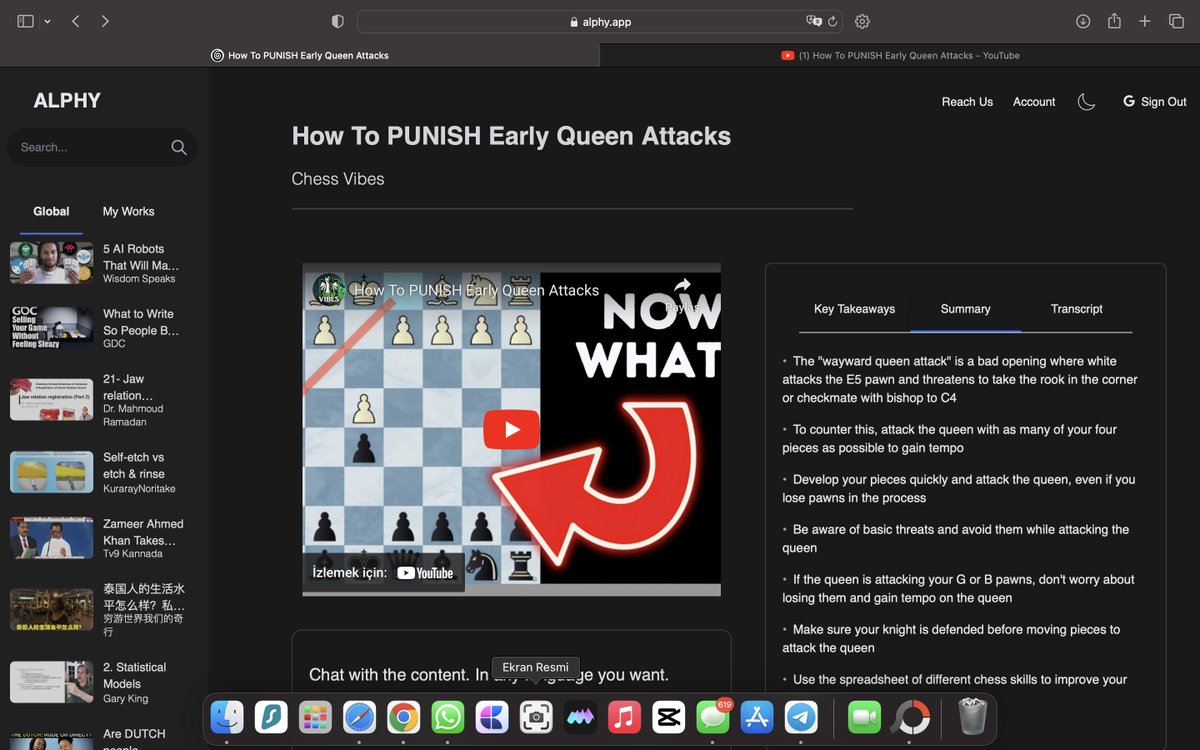Click the privacy shield icon
The image size is (1200, 750).
tap(337, 21)
